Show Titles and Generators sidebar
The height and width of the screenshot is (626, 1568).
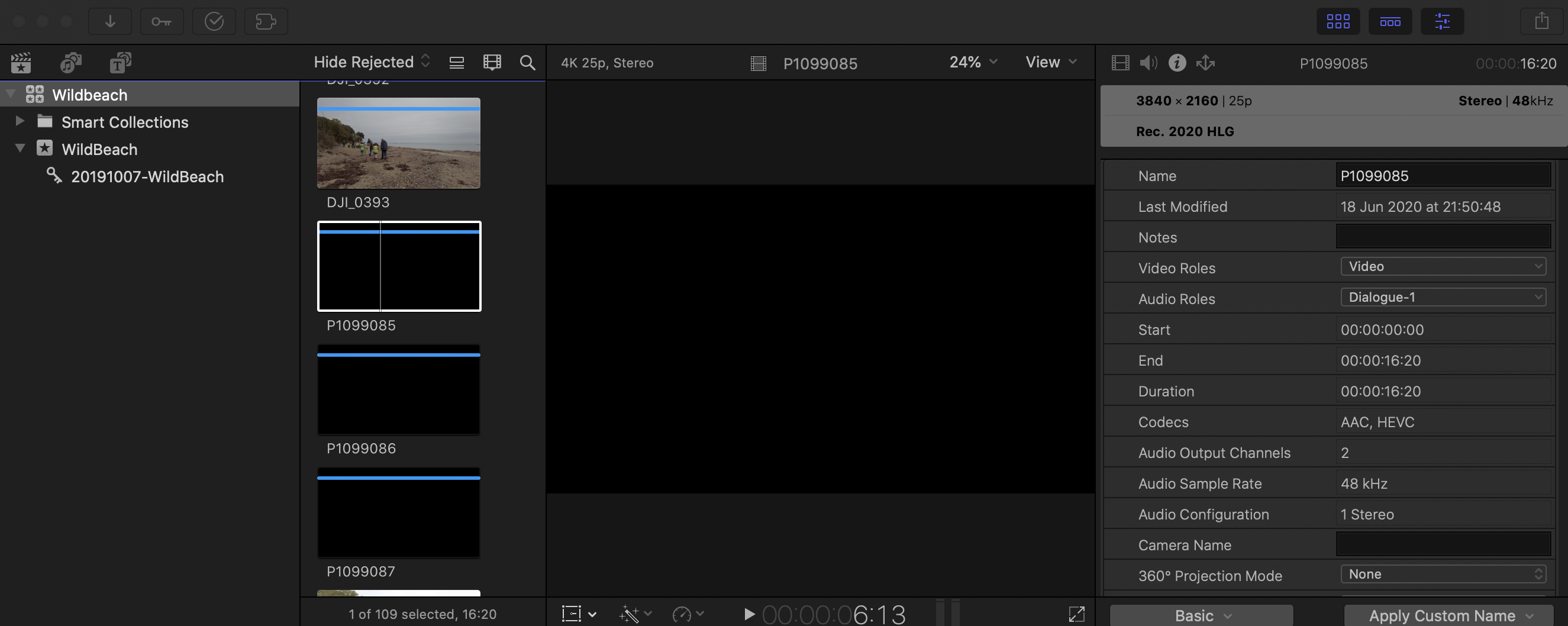point(121,62)
